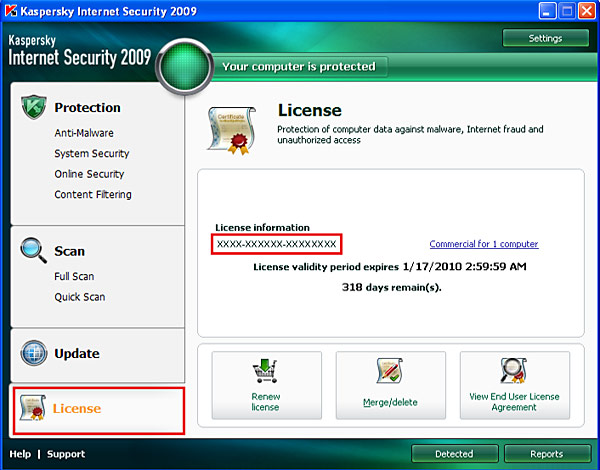
Task: Click the shopping cart Renew license icon
Action: [x=265, y=370]
